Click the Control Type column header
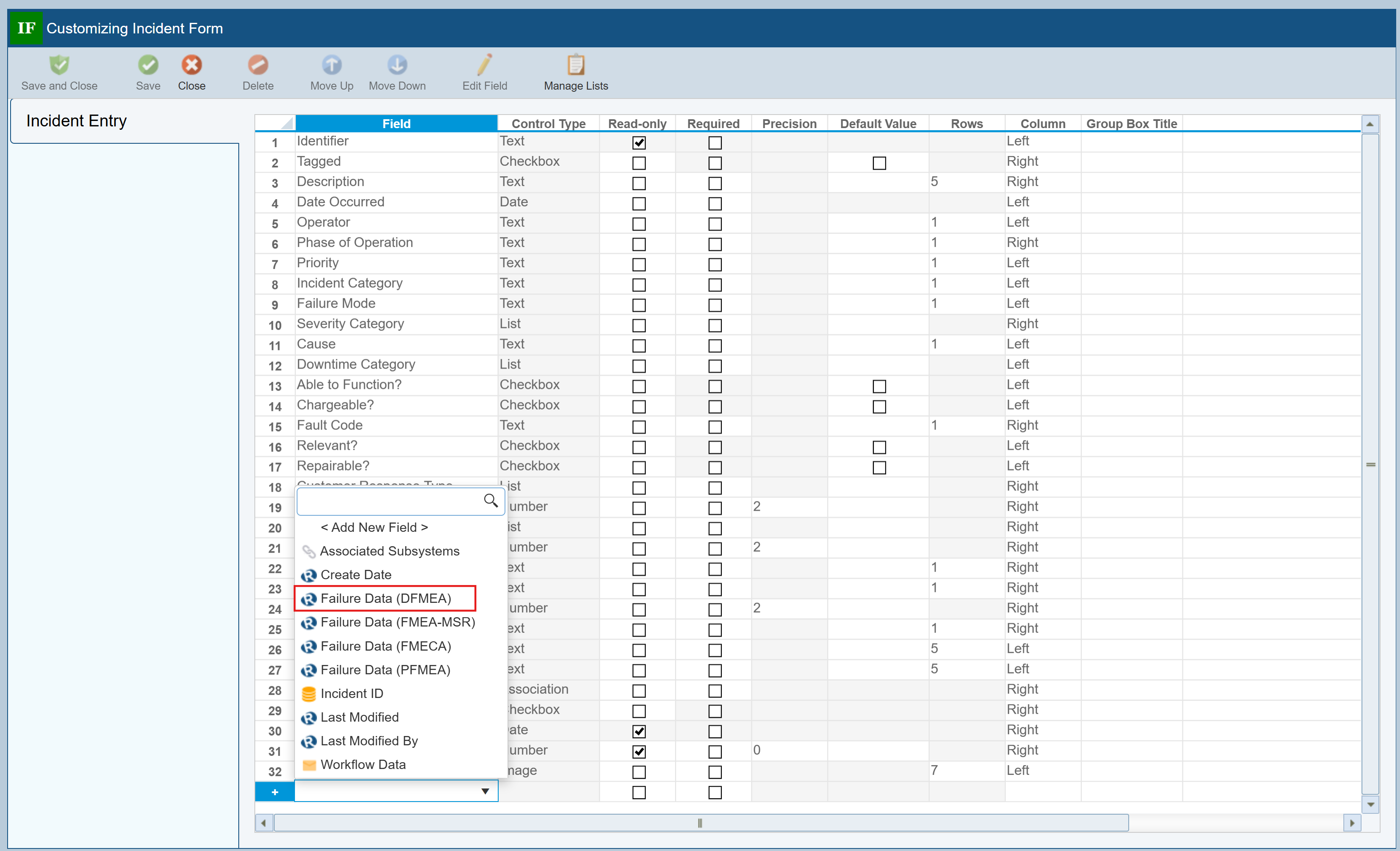 pos(548,123)
